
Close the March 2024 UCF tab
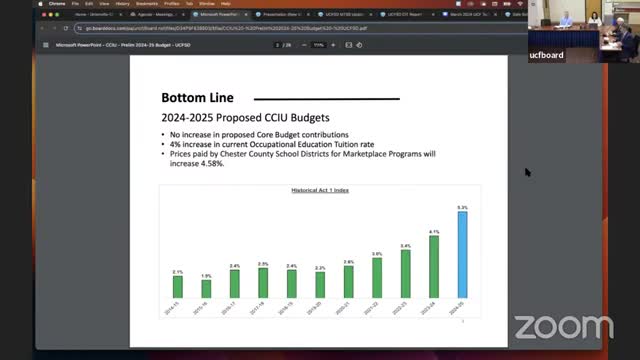[495, 14]
